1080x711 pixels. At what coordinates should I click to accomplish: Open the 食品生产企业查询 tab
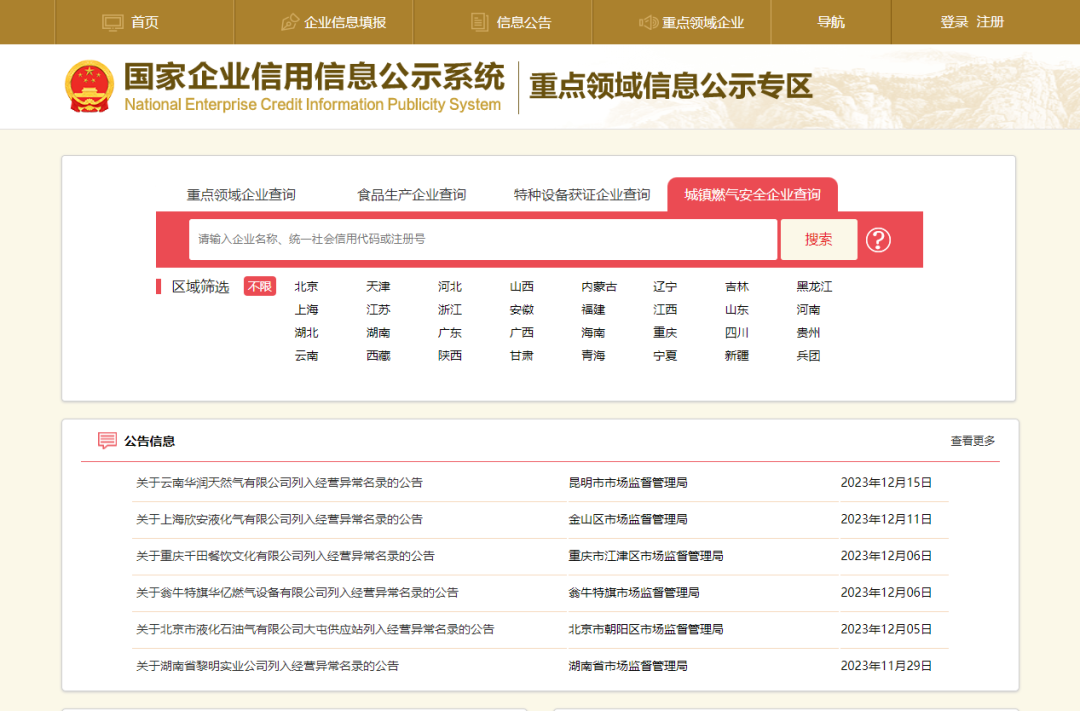pos(411,195)
